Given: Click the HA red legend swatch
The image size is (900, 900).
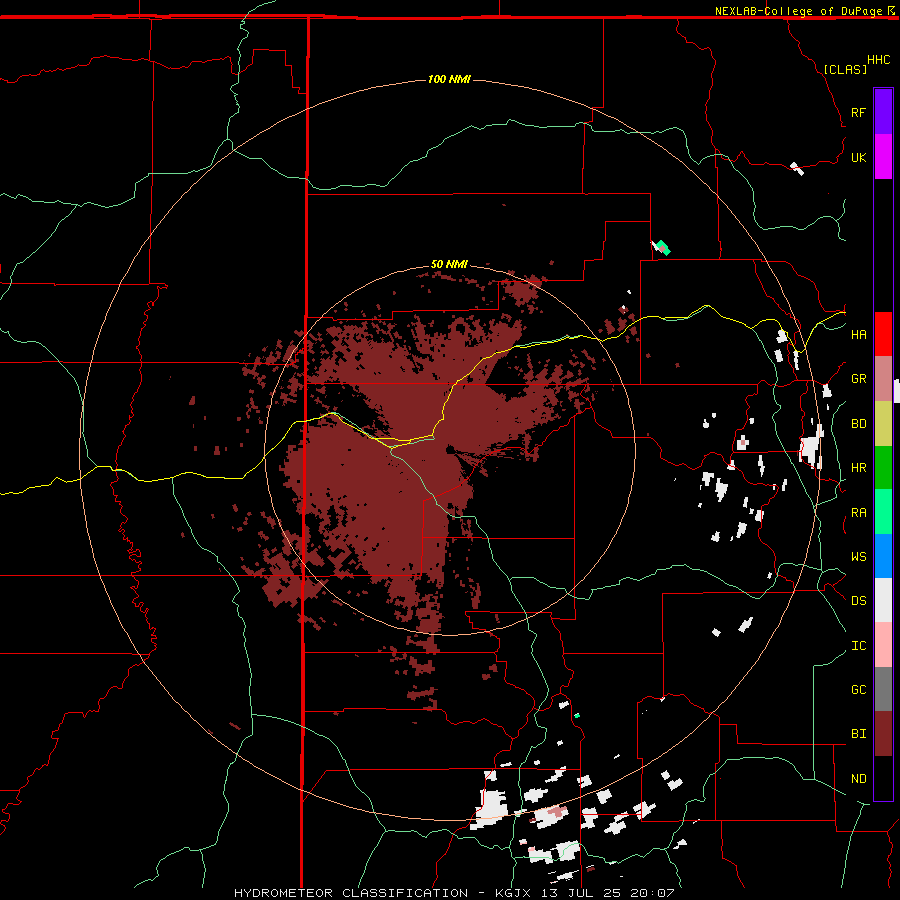Looking at the screenshot, I should (x=883, y=334).
